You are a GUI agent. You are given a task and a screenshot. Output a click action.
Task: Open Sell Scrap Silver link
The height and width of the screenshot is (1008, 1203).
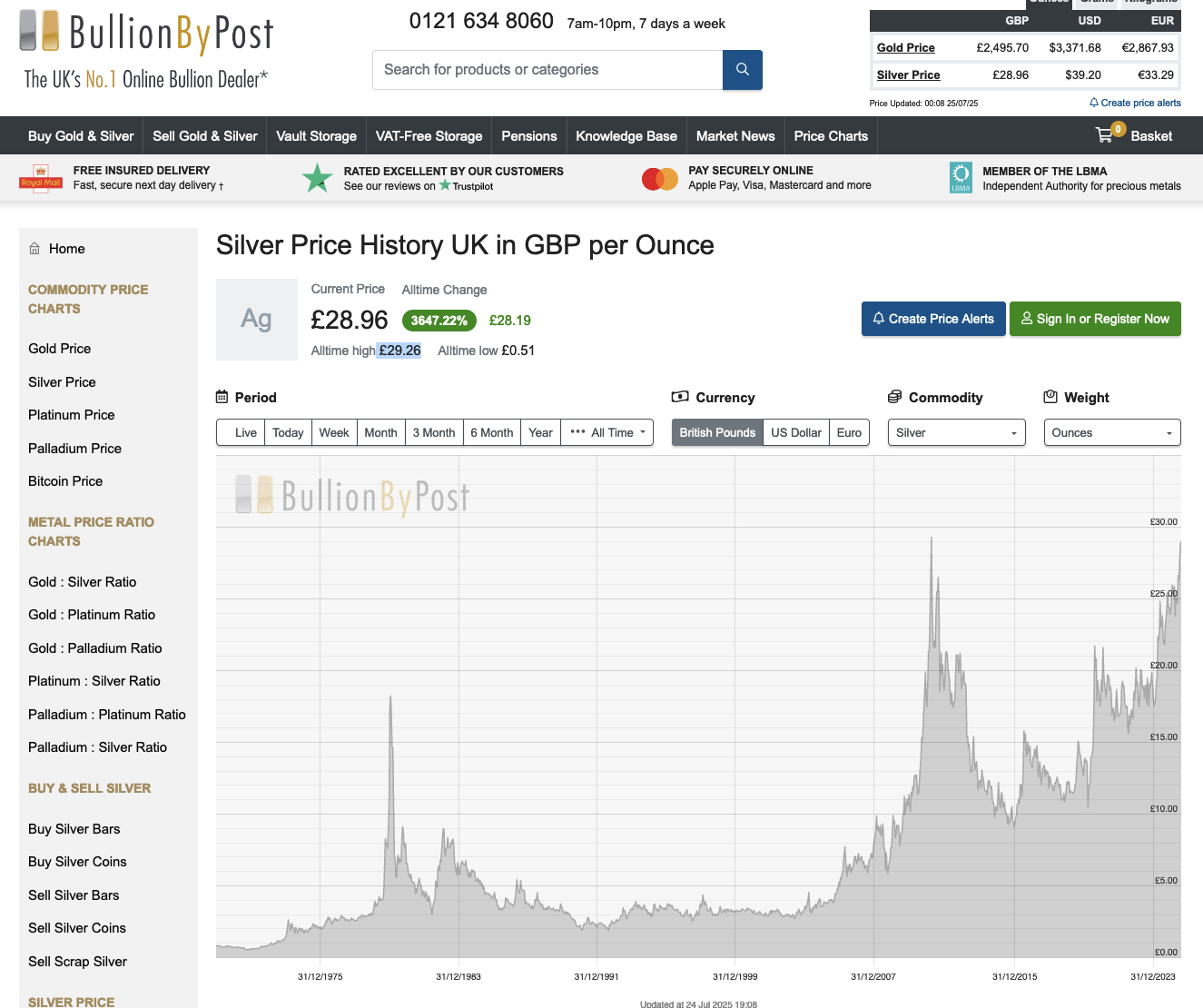point(78,962)
